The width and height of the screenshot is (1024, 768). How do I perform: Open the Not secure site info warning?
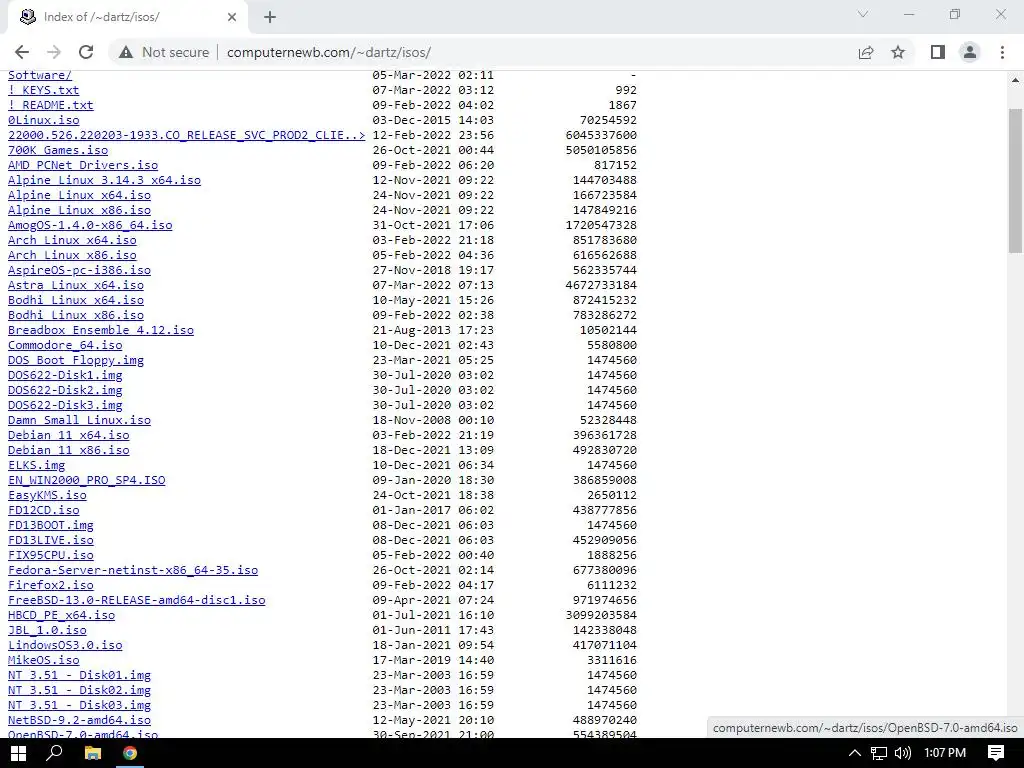tap(165, 52)
